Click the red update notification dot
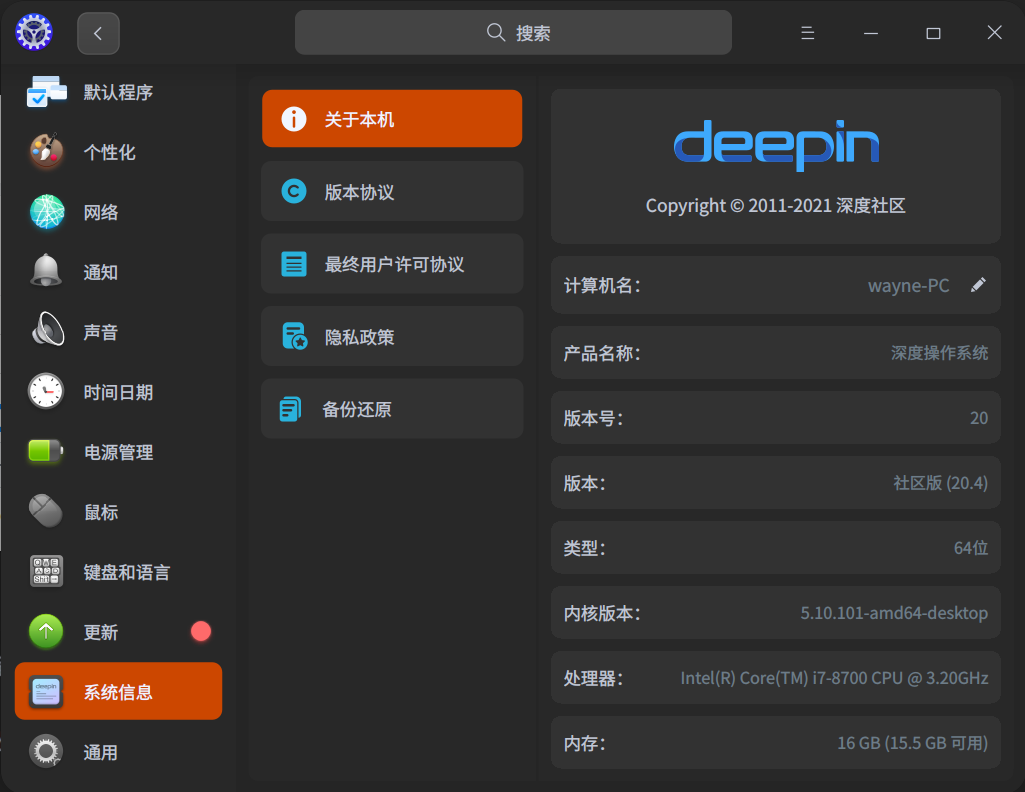 tap(201, 631)
